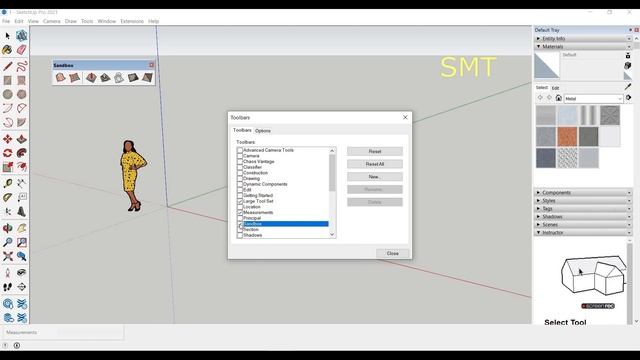Expand the Tags panel
This screenshot has height=360, width=640.
tap(583, 209)
